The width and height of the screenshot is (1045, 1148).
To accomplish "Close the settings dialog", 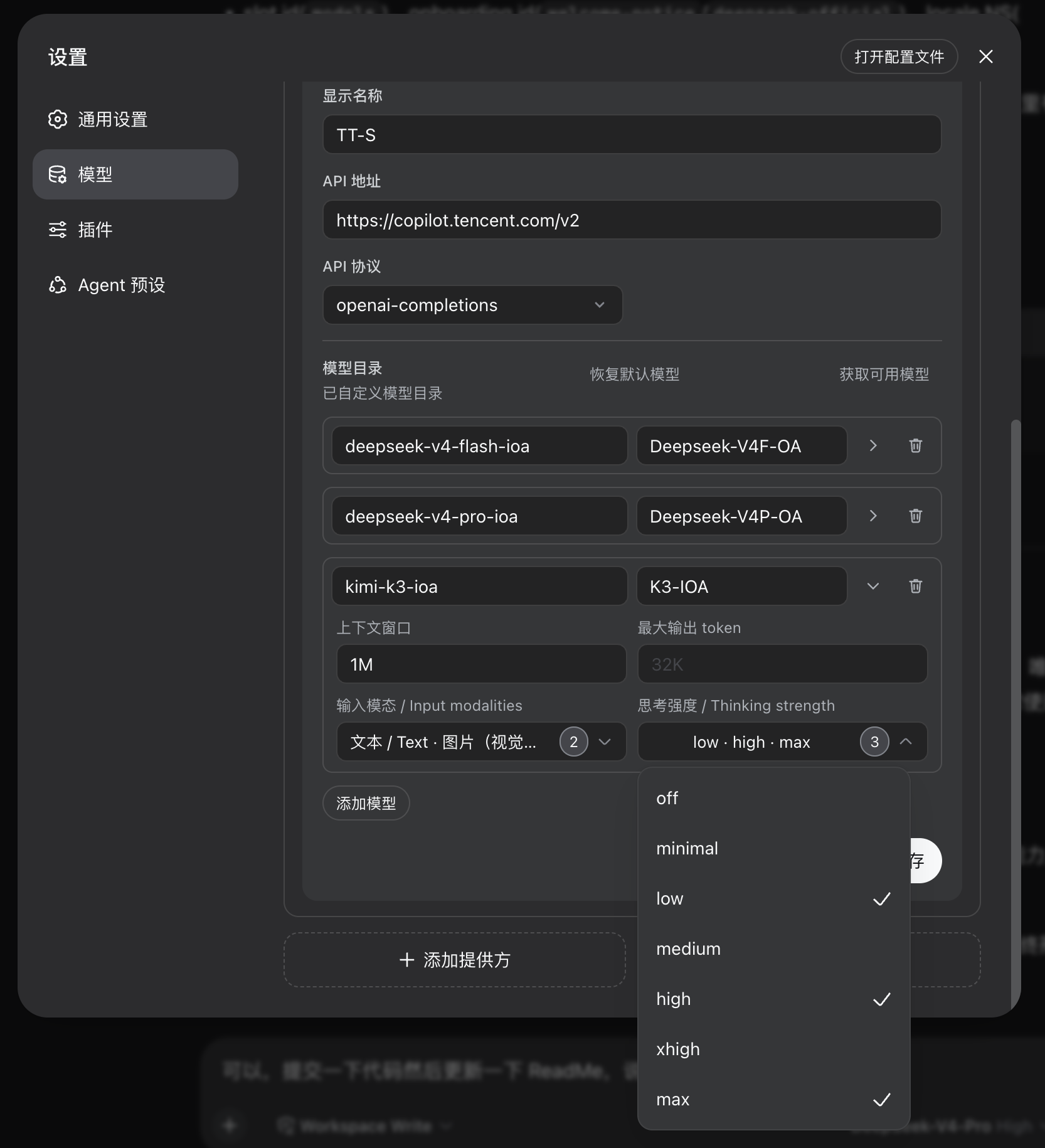I will (986, 56).
